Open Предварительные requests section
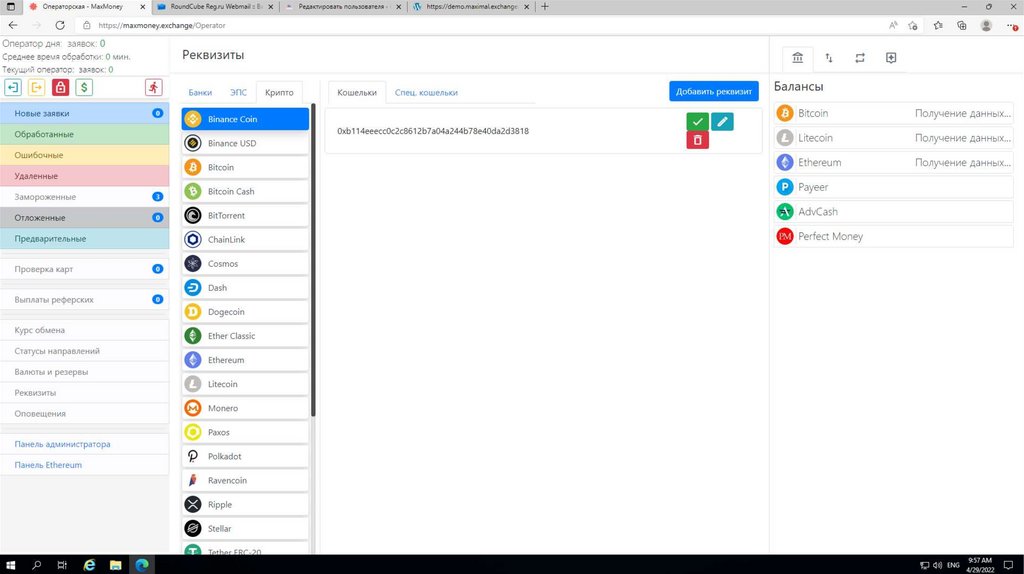This screenshot has width=1024, height=574. (x=84, y=238)
